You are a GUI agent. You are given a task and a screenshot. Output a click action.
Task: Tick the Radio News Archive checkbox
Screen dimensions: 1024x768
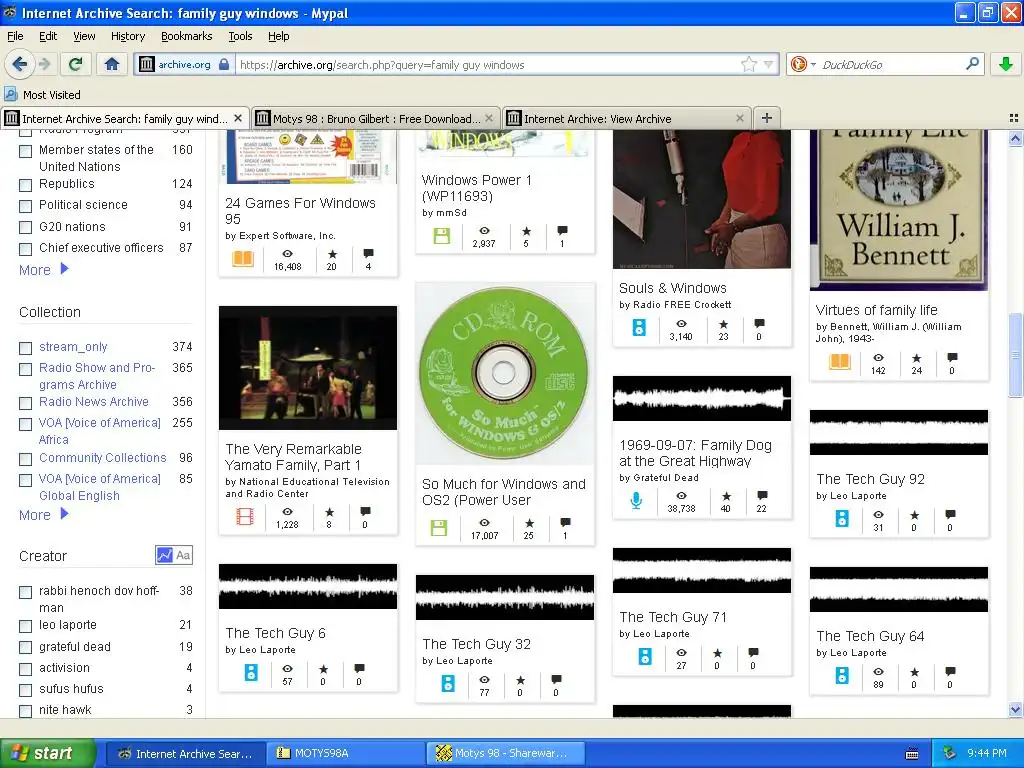[25, 403]
